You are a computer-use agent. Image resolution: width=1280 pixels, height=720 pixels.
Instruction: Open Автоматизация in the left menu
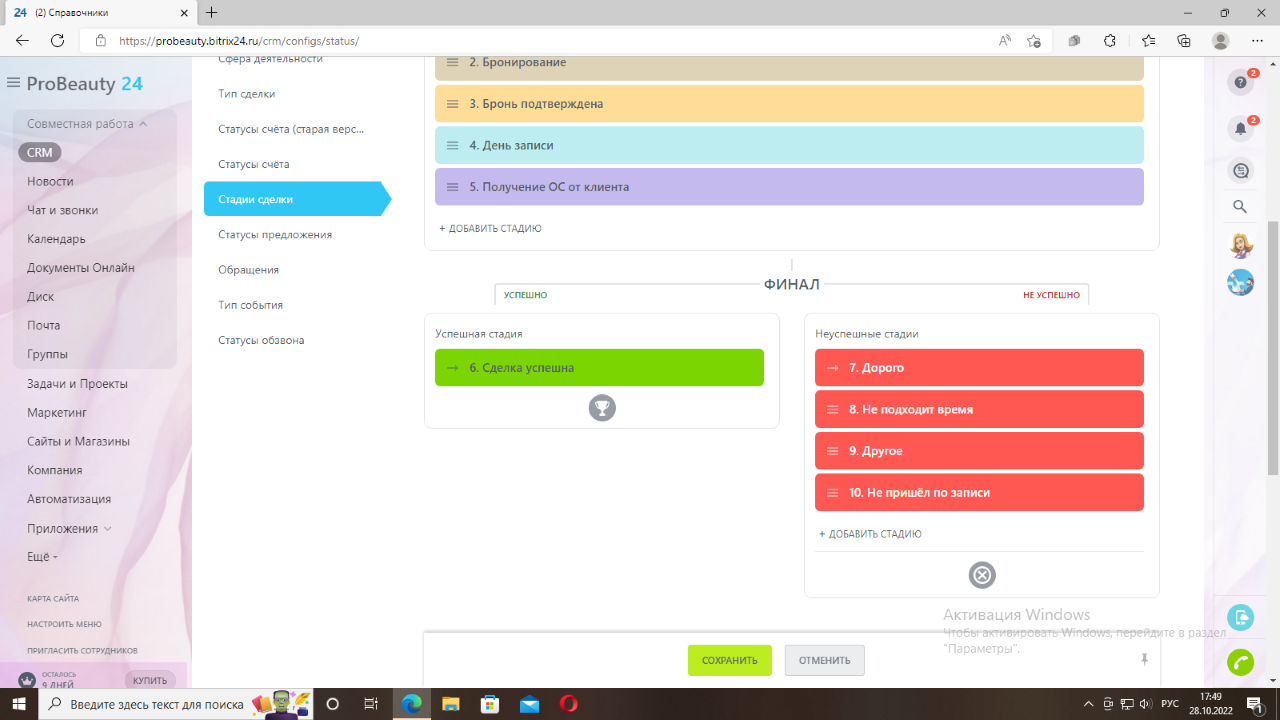point(69,499)
